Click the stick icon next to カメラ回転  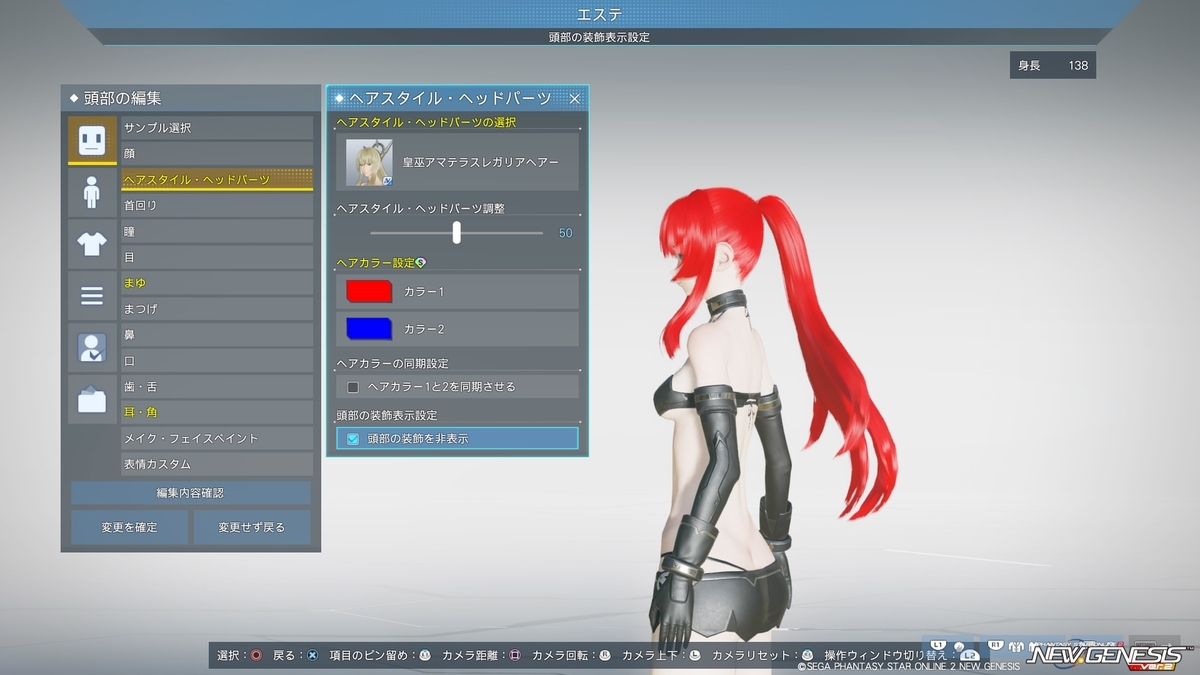[x=605, y=655]
